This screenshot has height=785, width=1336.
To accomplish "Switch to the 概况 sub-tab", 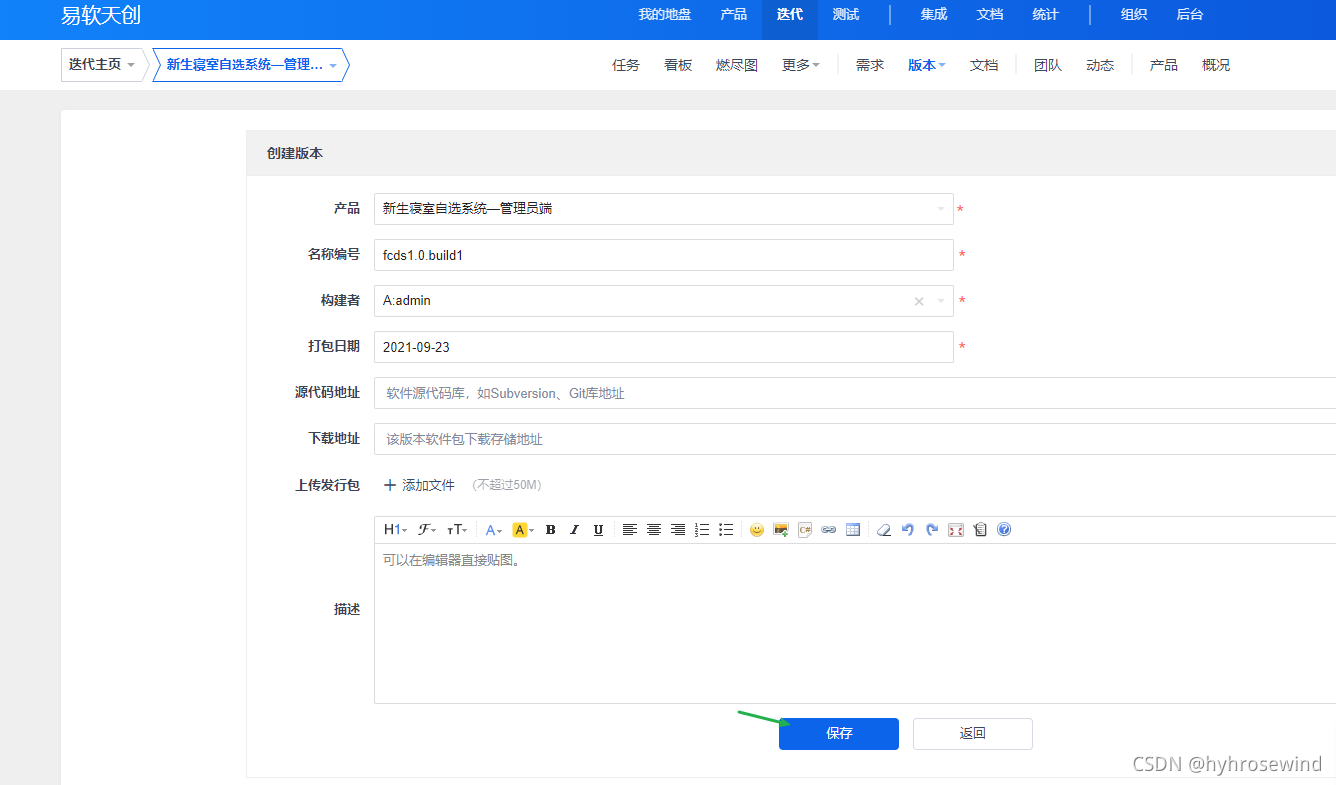I will point(1216,65).
